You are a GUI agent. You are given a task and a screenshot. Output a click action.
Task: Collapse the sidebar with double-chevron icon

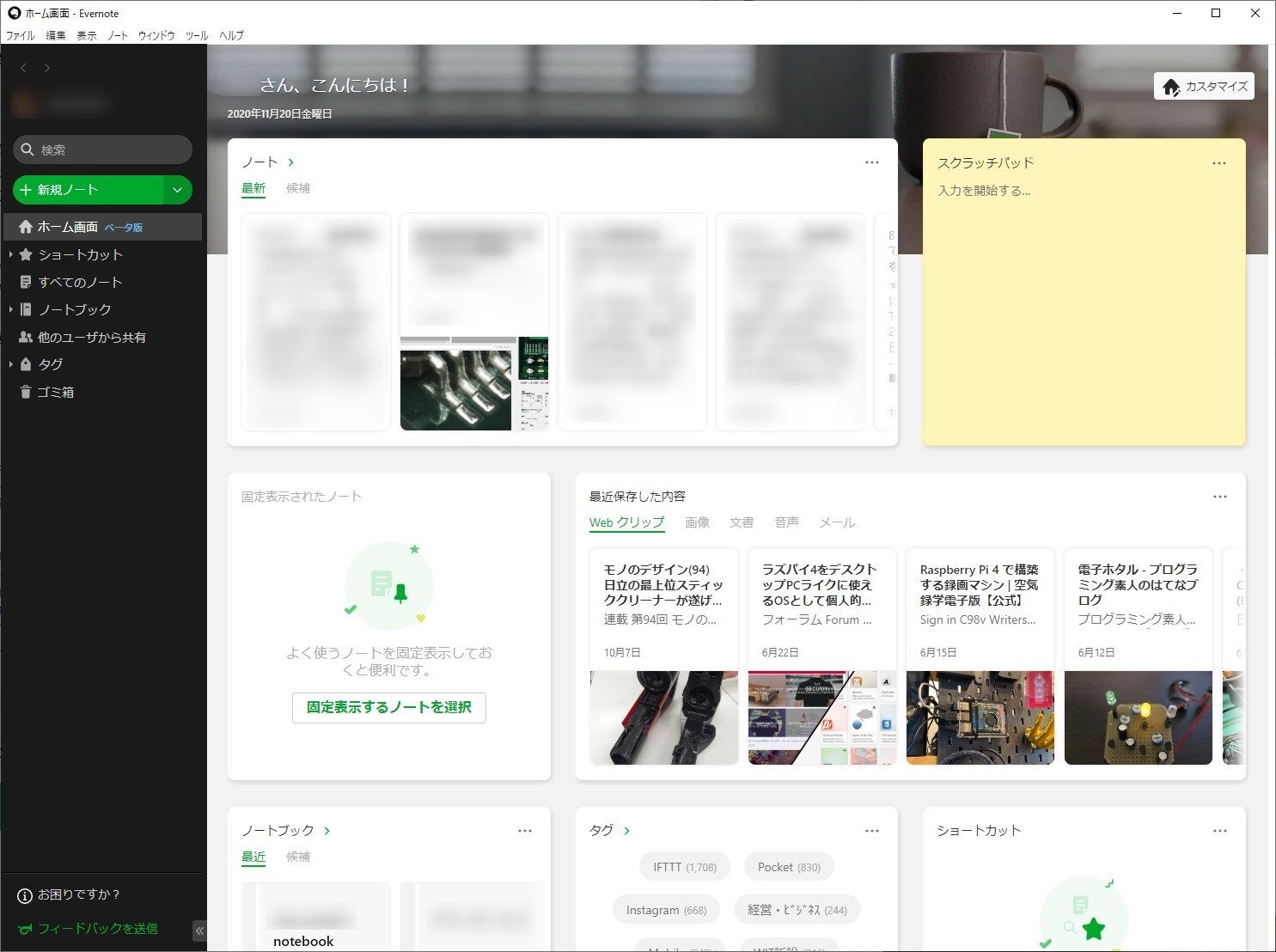[x=199, y=931]
